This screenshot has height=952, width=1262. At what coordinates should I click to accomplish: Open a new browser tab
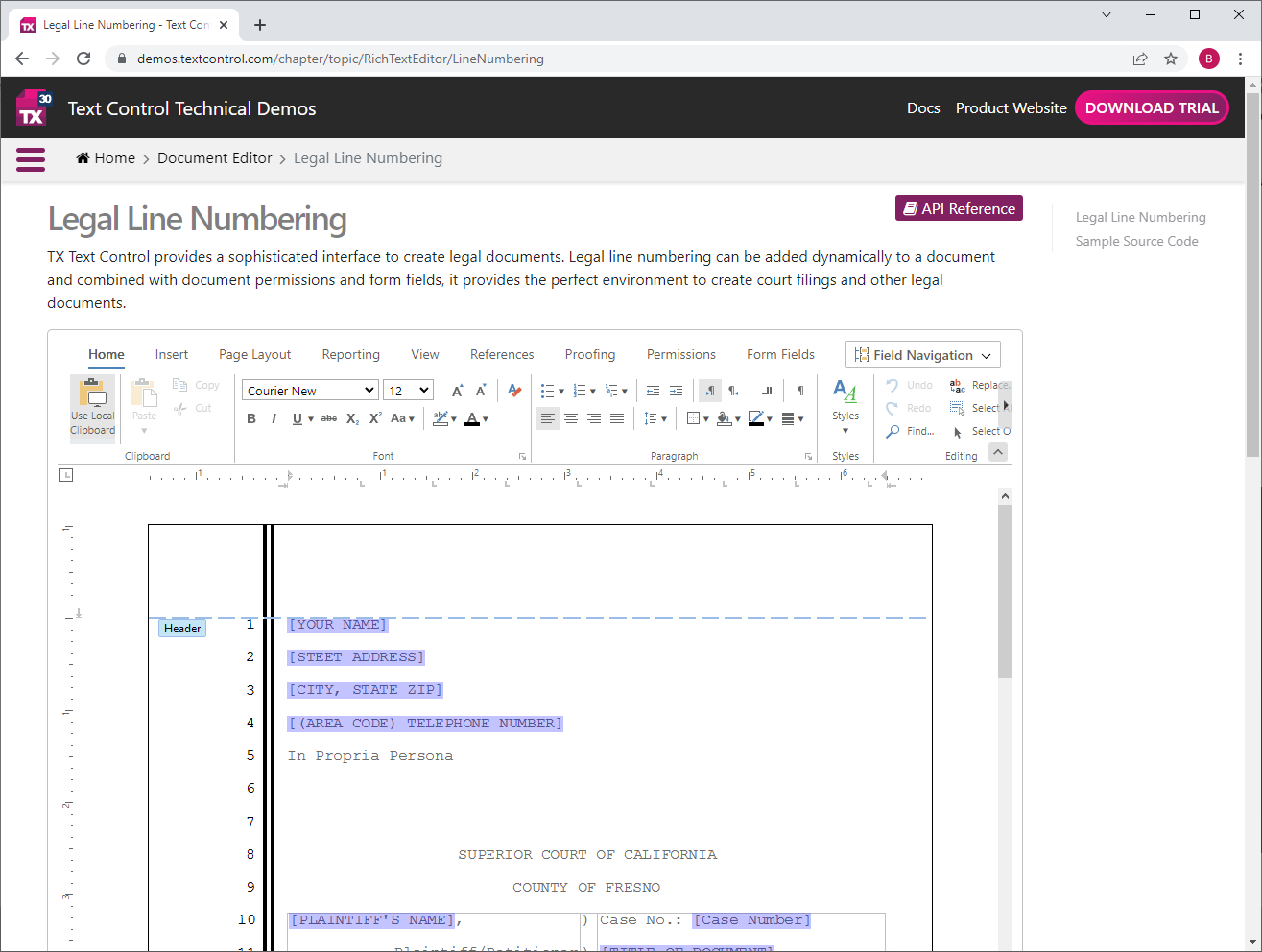pos(260,25)
